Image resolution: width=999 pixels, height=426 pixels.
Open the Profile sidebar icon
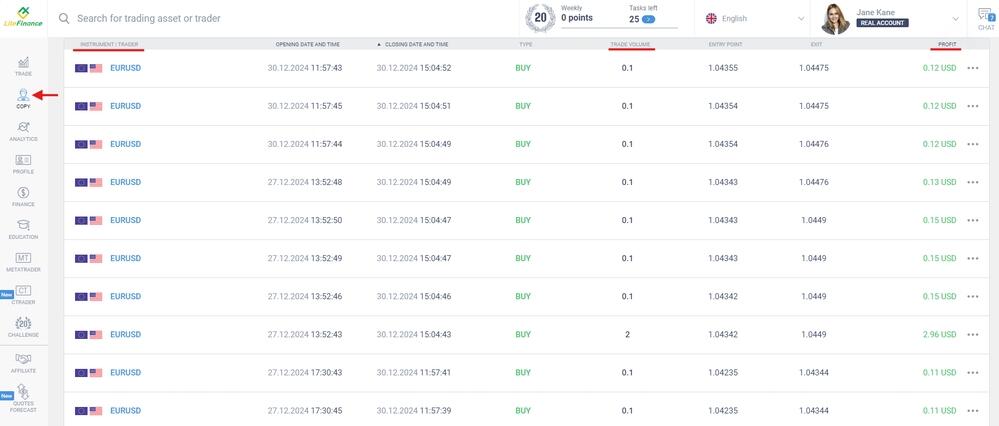click(x=23, y=164)
